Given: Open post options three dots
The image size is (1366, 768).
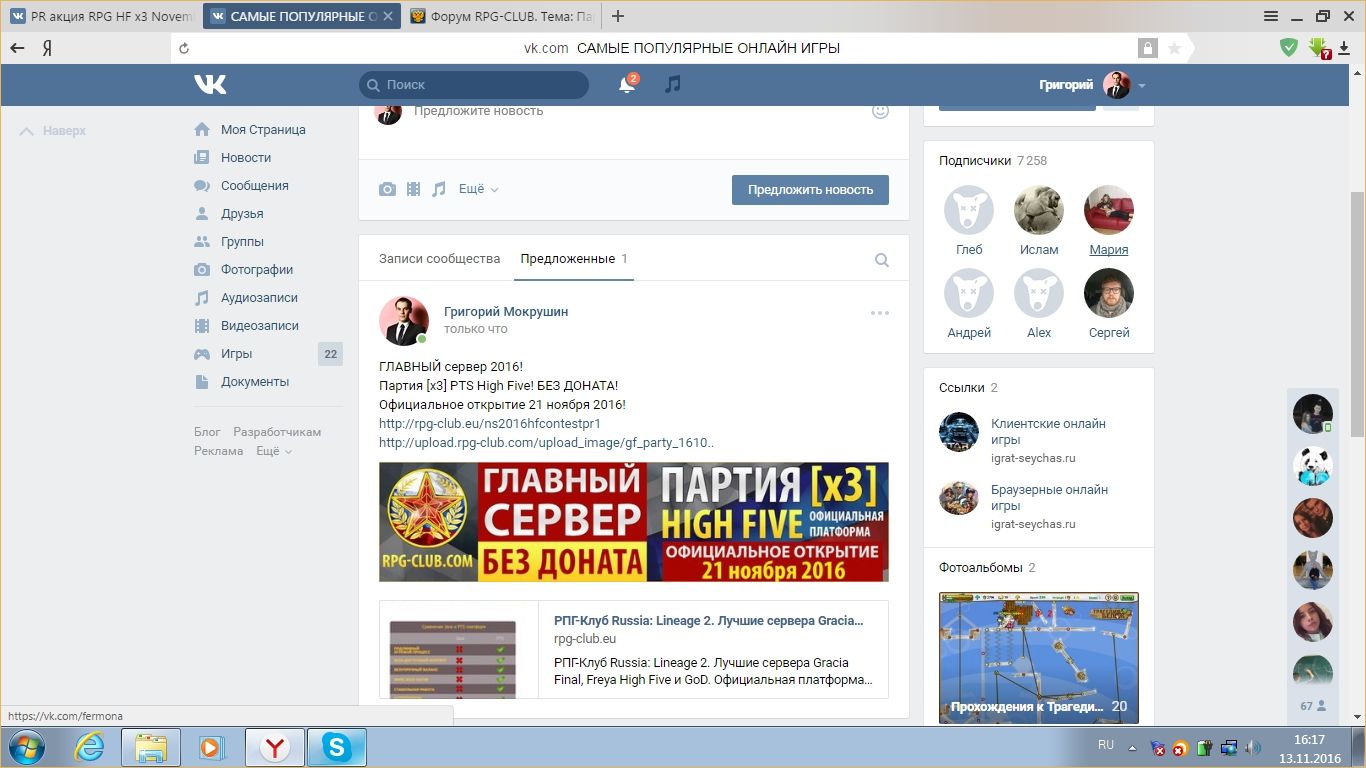Looking at the screenshot, I should [x=880, y=313].
